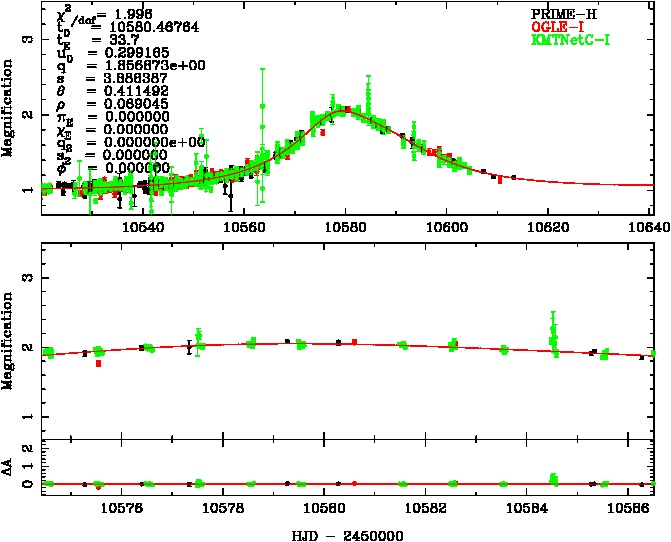
Task: Click the green outlier spike near 10584.5 in middle panel
Action: (553, 327)
